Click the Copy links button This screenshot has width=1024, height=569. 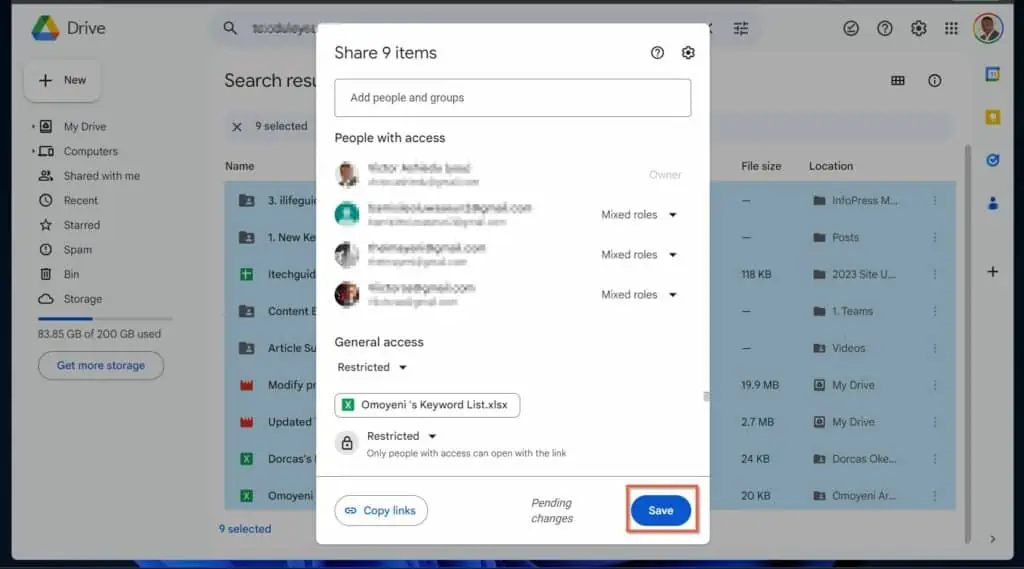[381, 510]
